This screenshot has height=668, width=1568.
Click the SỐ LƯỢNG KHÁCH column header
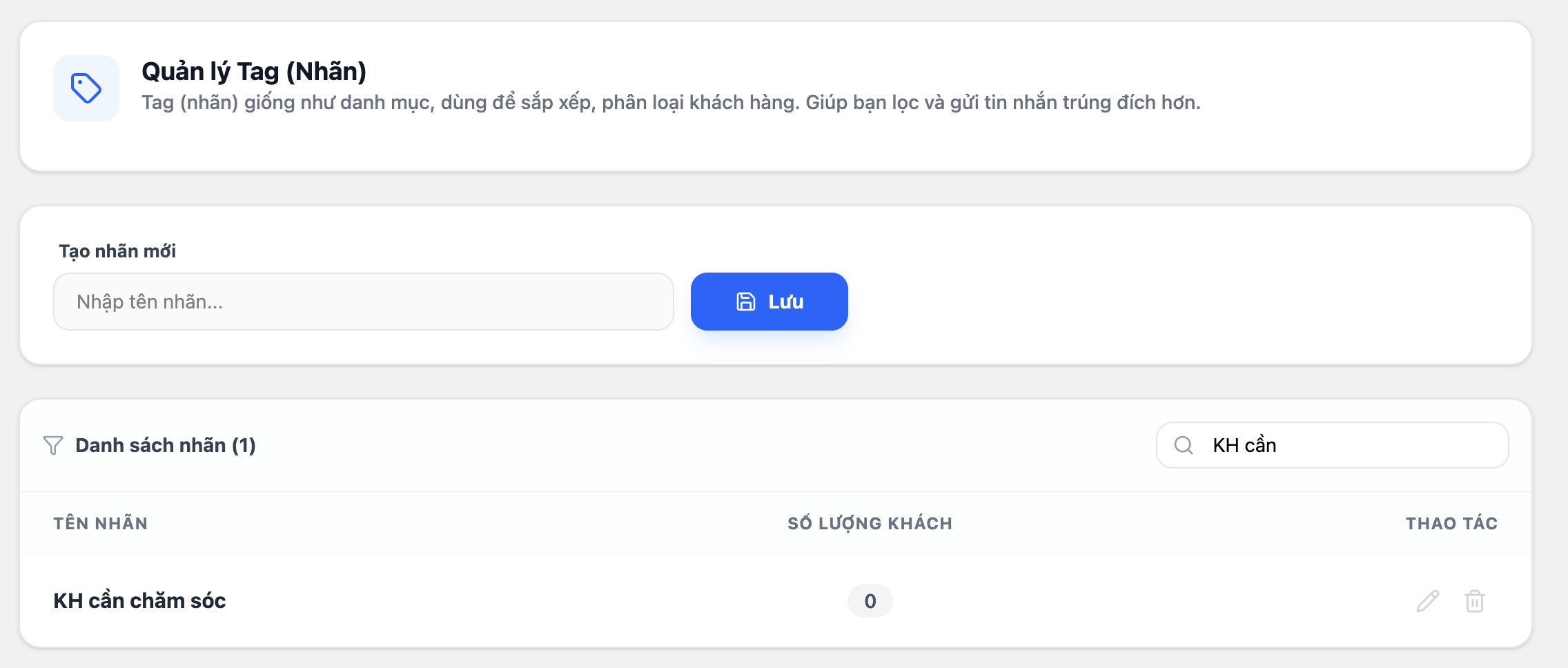870,523
